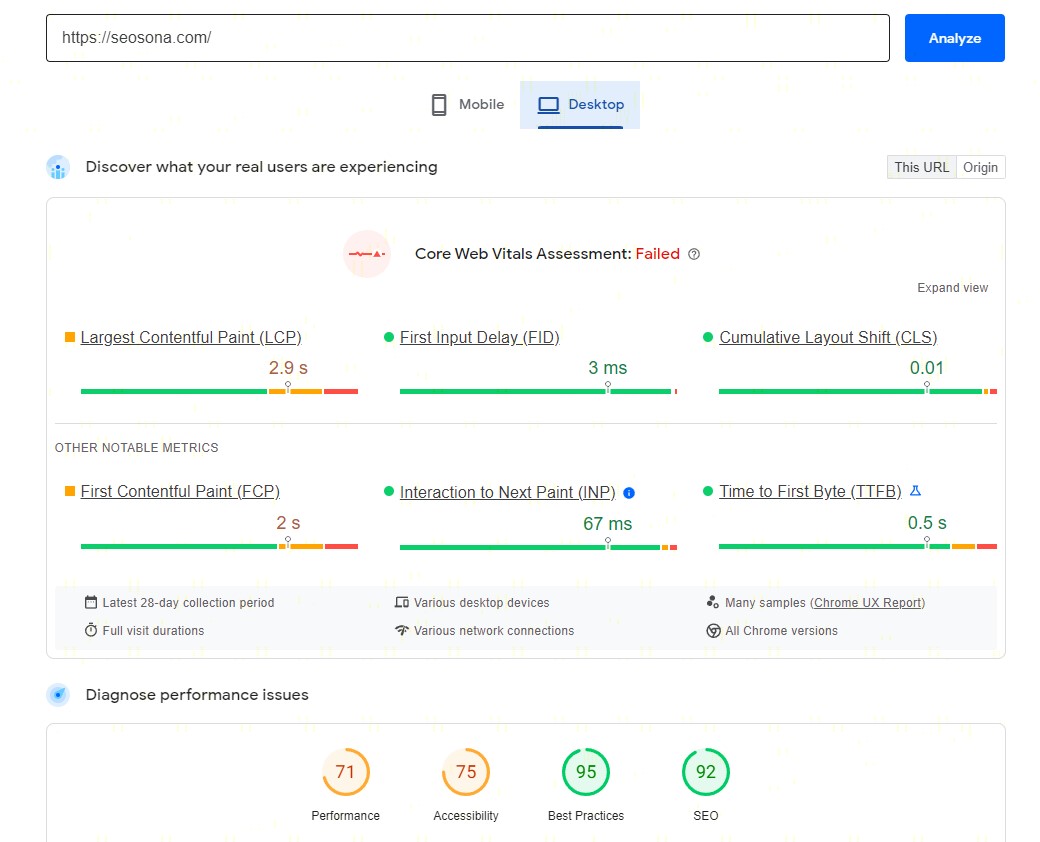Click the INP green dot status marker
This screenshot has height=842, width=1040.
click(389, 491)
